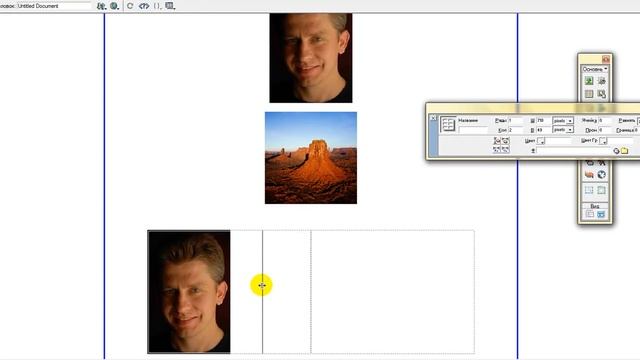Open the View Options toolbar icon
Viewport: 640px width, 360px height.
[x=170, y=6]
